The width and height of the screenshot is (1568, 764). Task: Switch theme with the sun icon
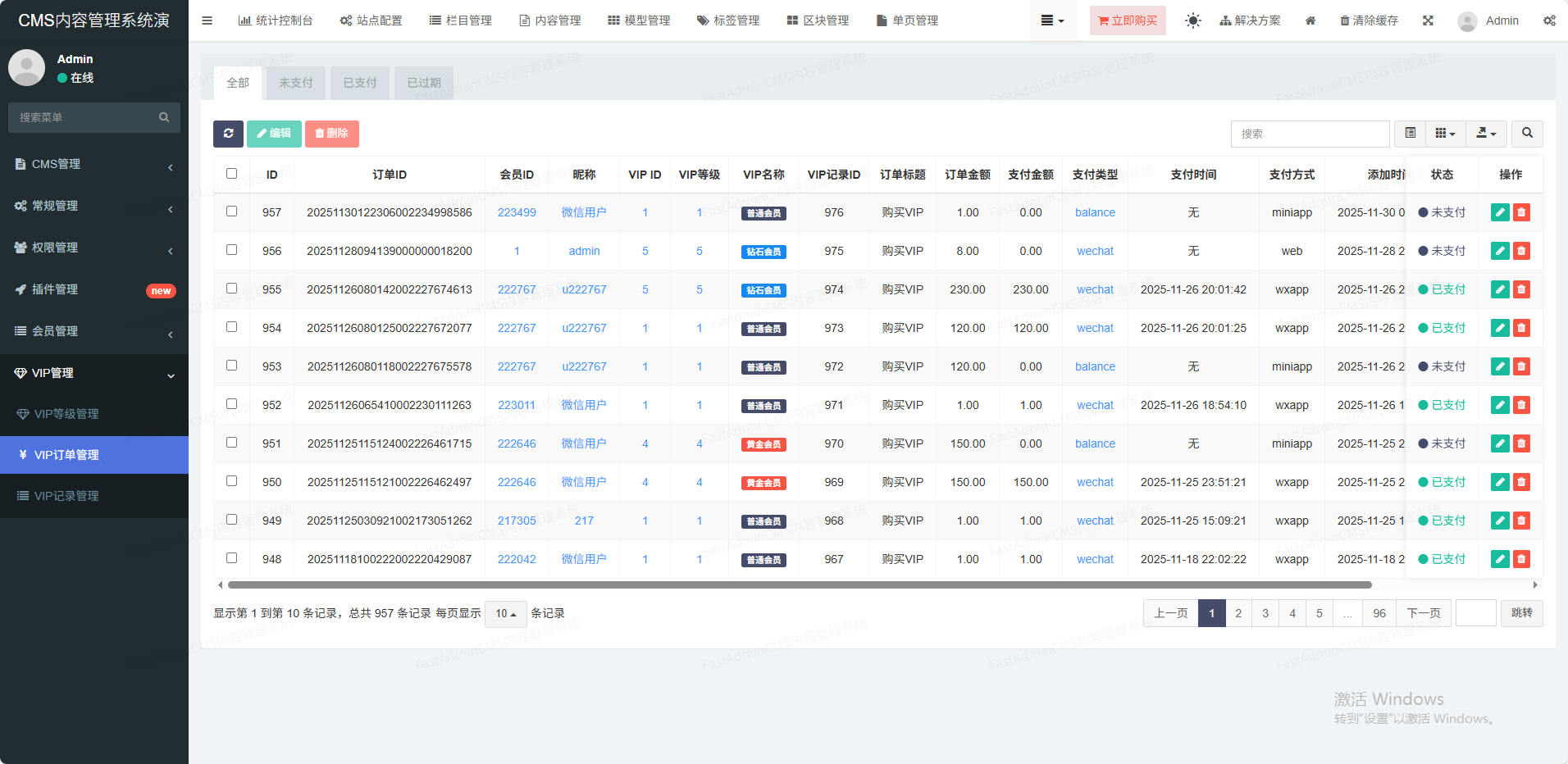[1192, 20]
